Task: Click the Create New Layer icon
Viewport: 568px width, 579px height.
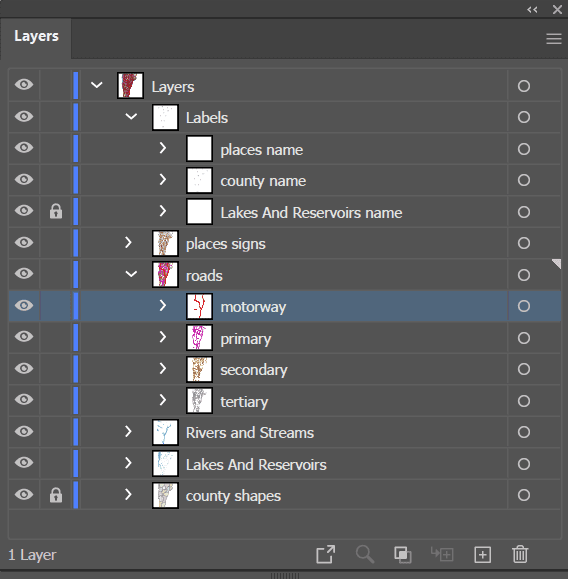Action: 482,554
